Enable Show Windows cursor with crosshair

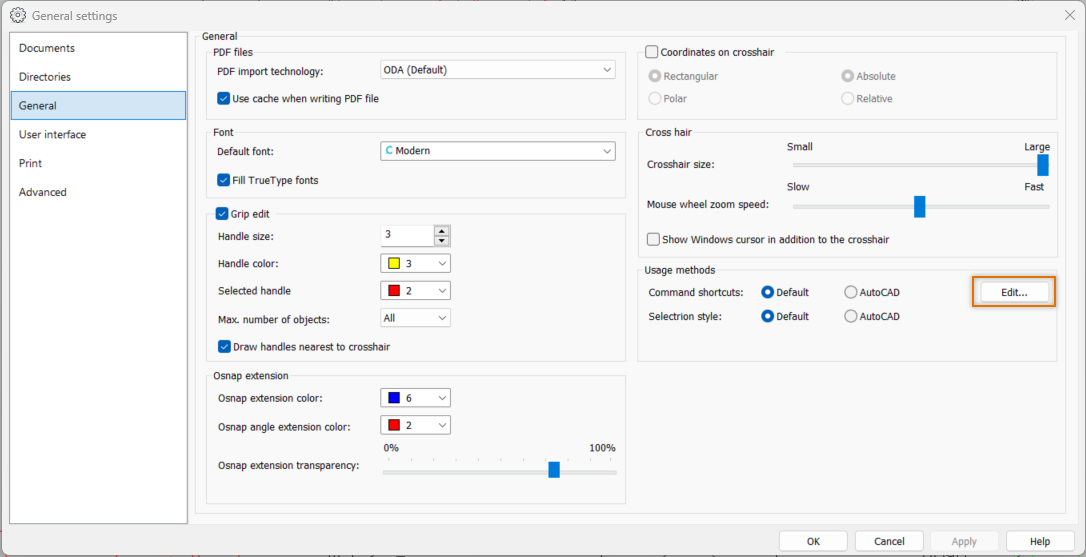point(654,240)
